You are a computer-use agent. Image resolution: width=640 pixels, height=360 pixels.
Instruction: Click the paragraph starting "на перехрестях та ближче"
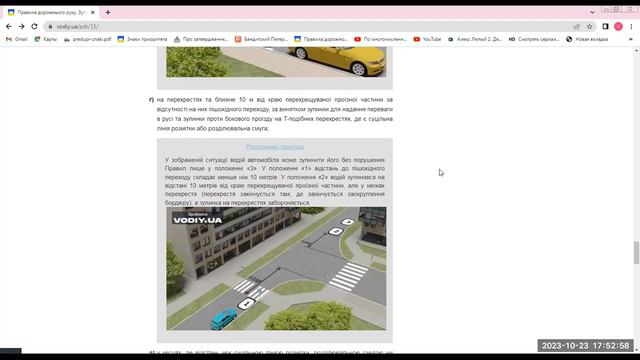275,114
